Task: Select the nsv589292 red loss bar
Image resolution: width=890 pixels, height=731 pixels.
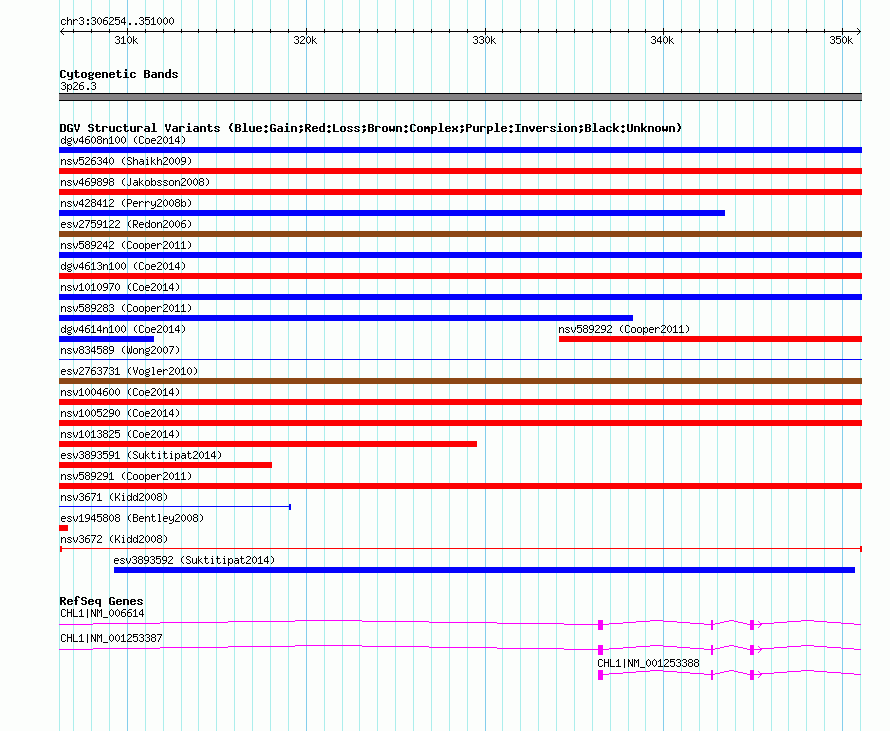Action: click(710, 339)
